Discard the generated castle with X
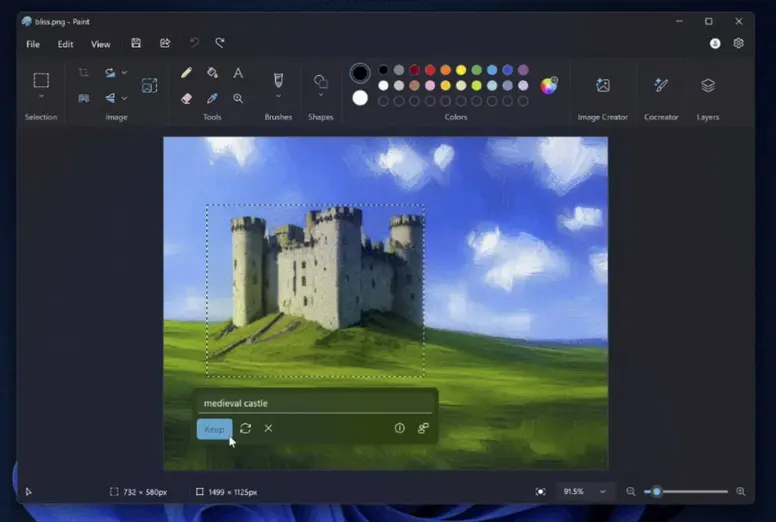 pyautogui.click(x=268, y=428)
